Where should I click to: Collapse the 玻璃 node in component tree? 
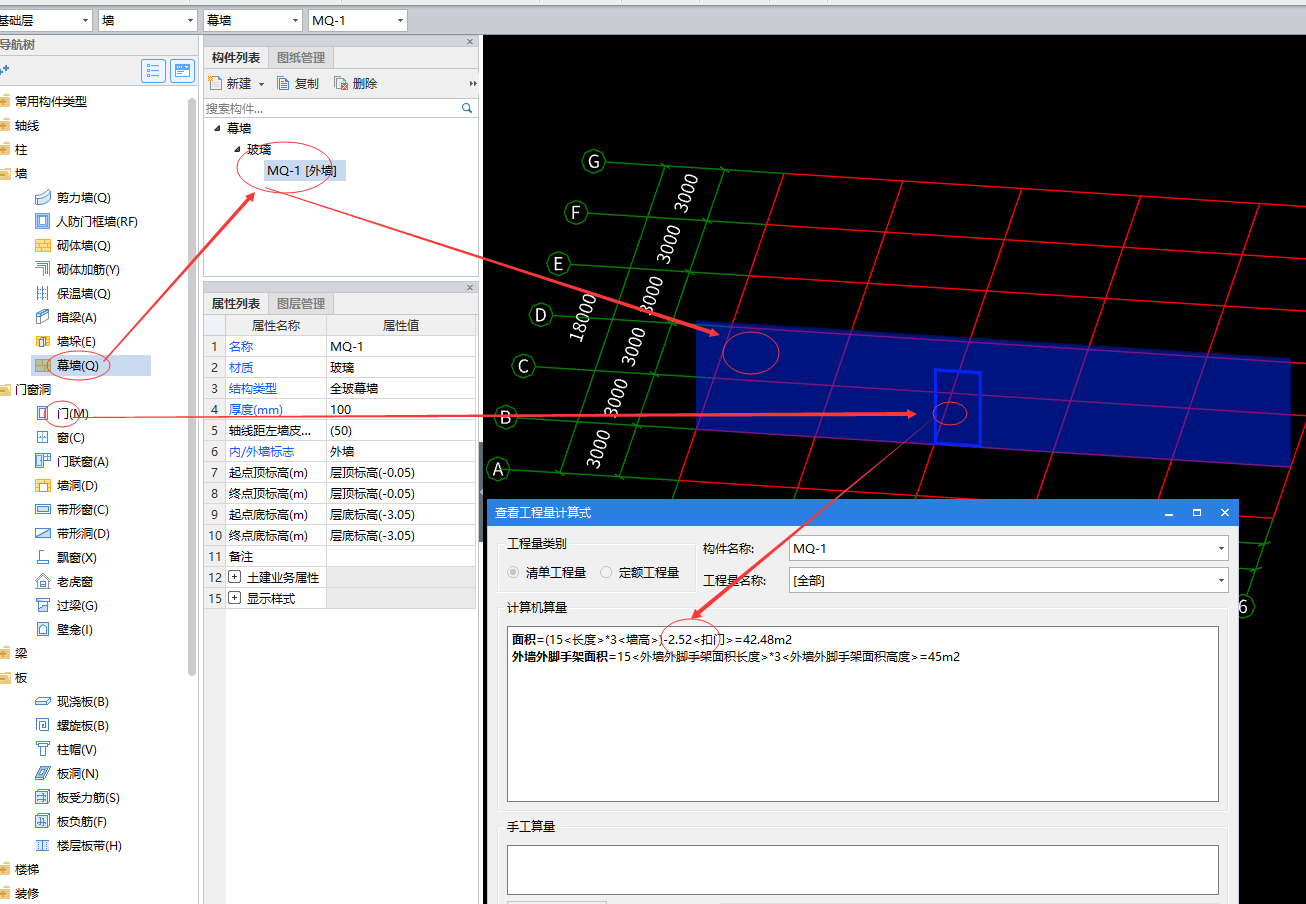[237, 150]
